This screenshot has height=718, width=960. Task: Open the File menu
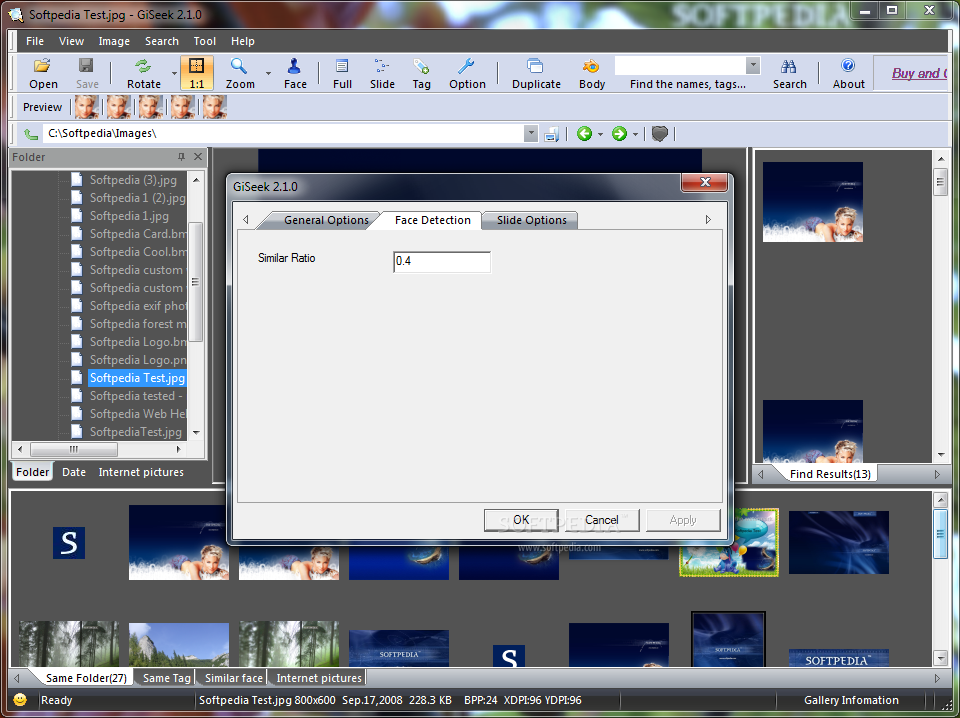35,41
